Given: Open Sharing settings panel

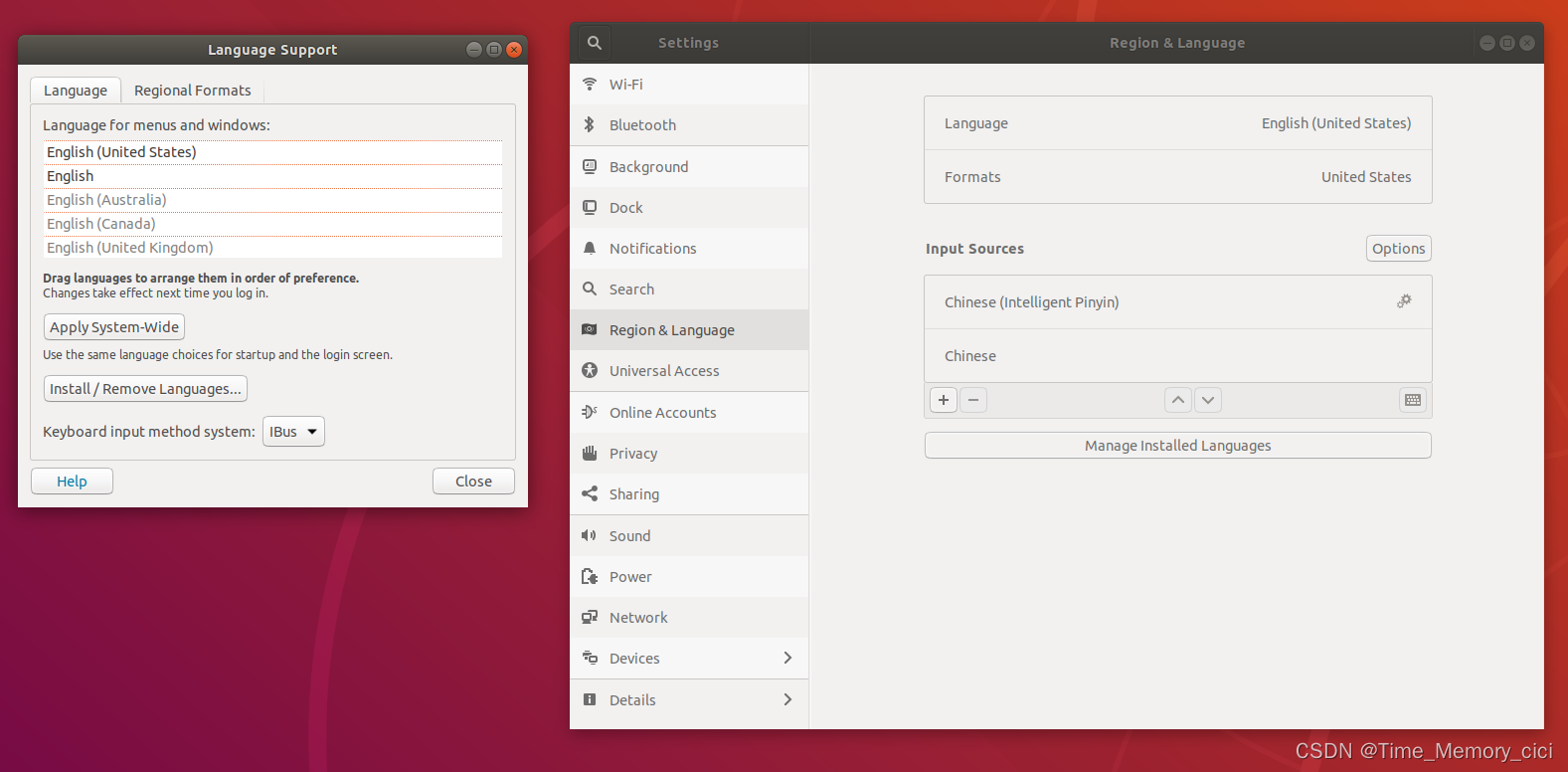Looking at the screenshot, I should click(x=689, y=493).
